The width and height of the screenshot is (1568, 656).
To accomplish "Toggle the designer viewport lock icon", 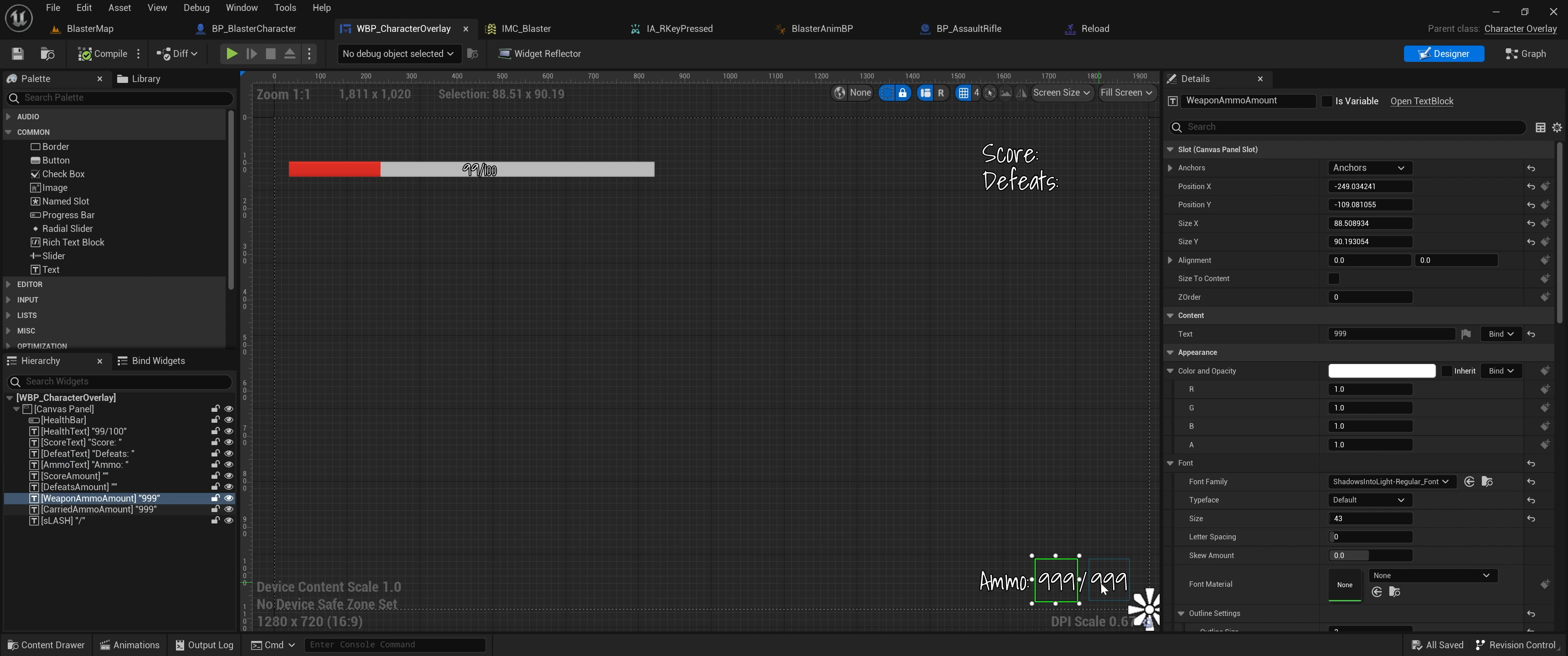I will (x=903, y=92).
